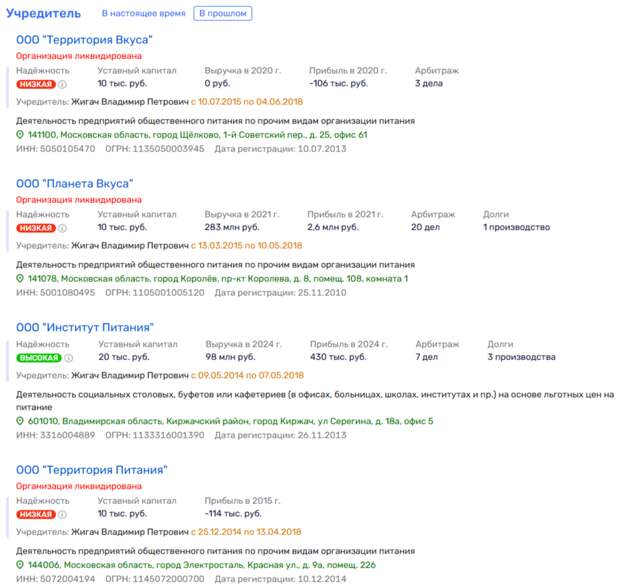Click map pin icon for Щёлково address
The width and height of the screenshot is (620, 588).
21,134
